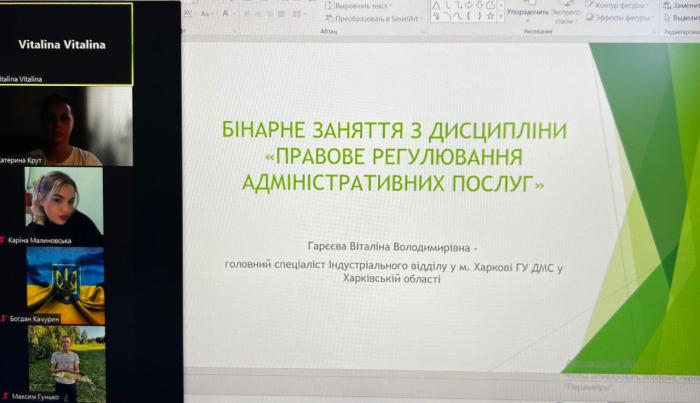The width and height of the screenshot is (700, 403).
Task: Select the elbow connector shape
Action: click(x=448, y=5)
